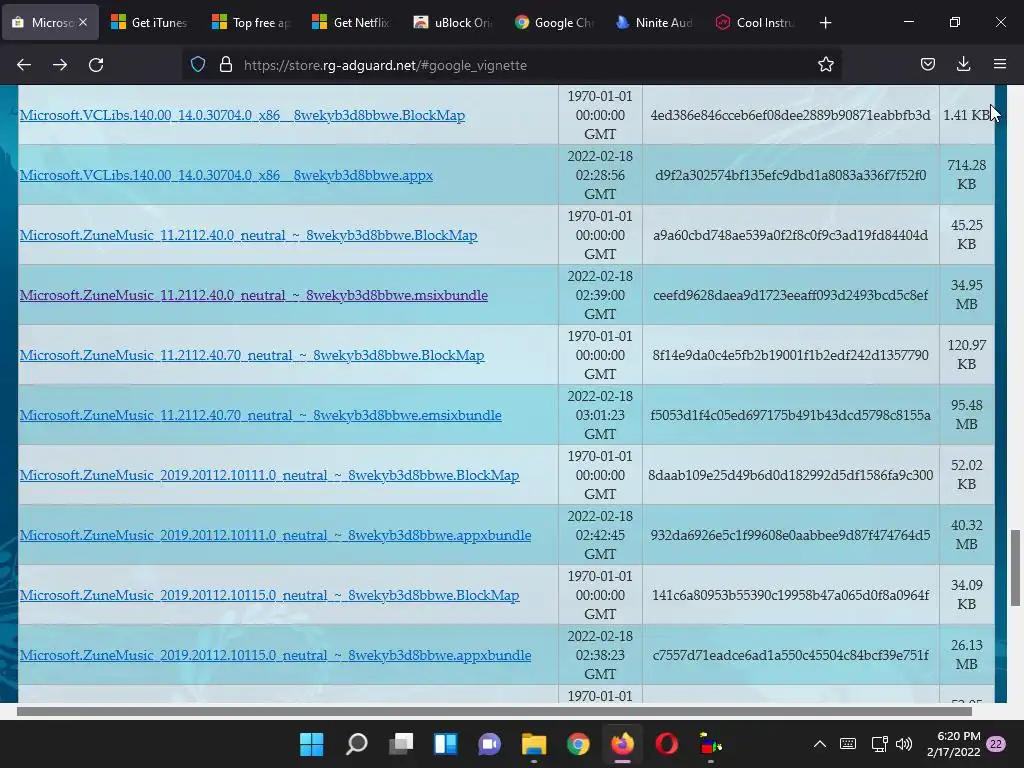Open Opera from the taskbar
Image resolution: width=1024 pixels, height=768 pixels.
(667, 744)
